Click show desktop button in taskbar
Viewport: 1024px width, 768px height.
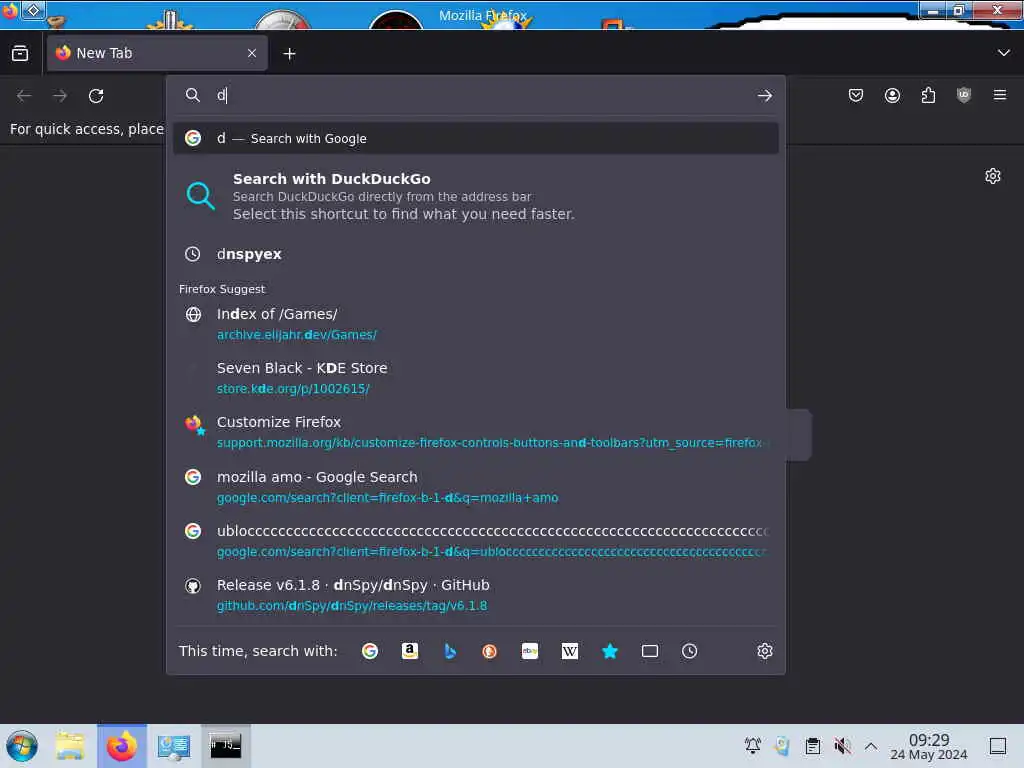[998, 746]
